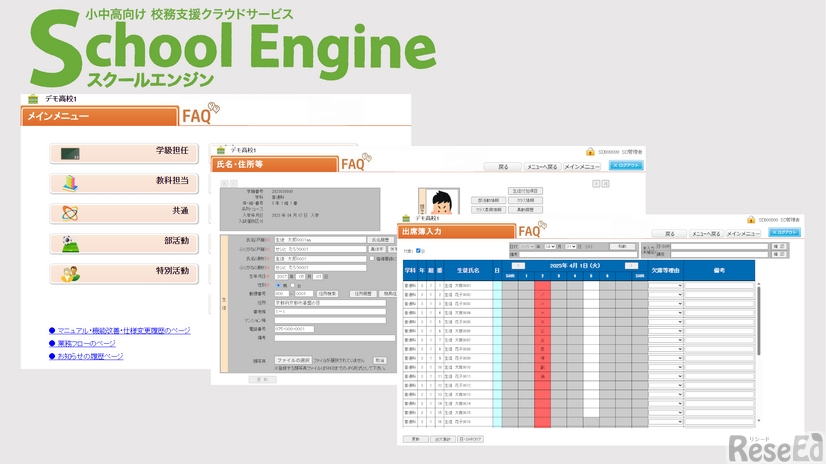Open the month 04 dropdown in attendance date
826x464 pixels.
coord(550,246)
